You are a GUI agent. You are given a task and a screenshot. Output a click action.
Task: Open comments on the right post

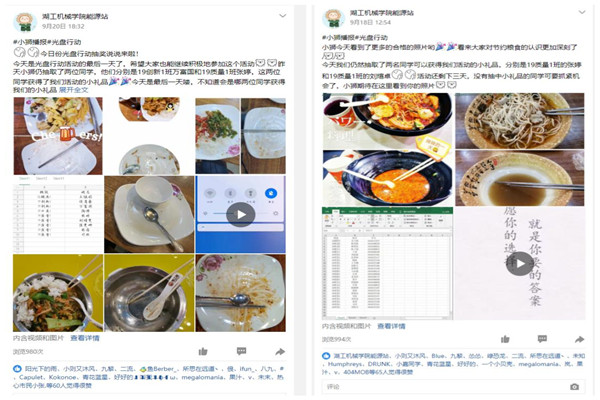[542, 339]
